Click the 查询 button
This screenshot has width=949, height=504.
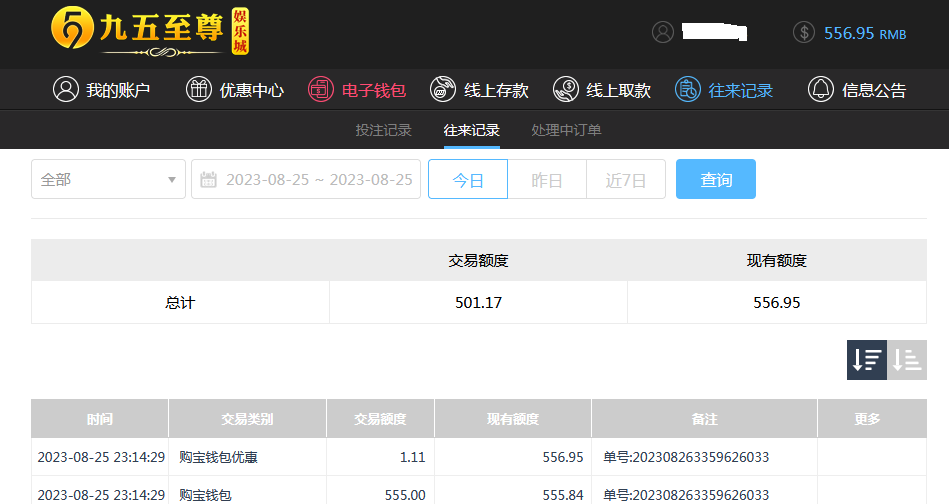tap(716, 179)
